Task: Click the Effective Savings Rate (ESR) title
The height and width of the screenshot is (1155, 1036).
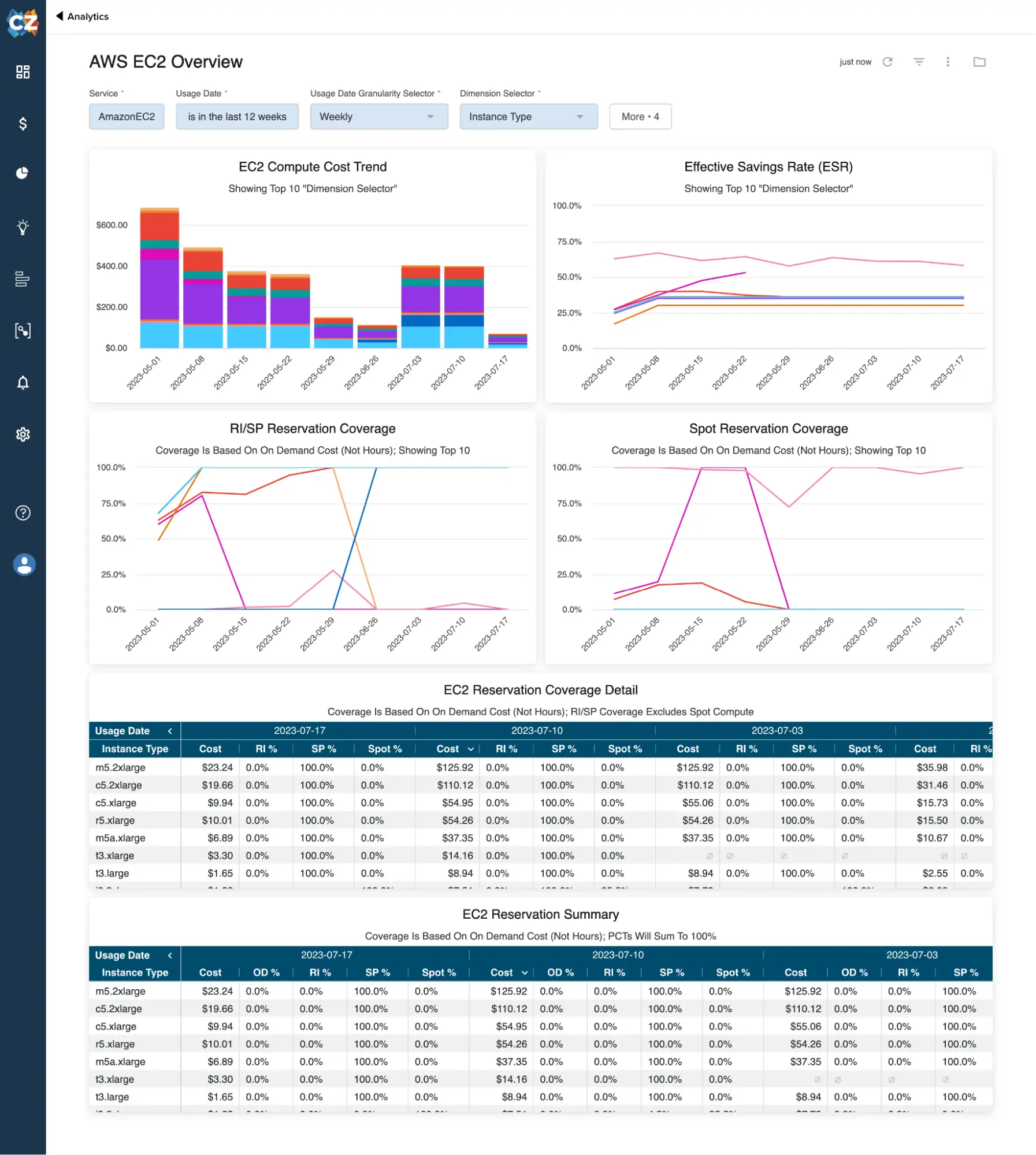Action: 768,167
